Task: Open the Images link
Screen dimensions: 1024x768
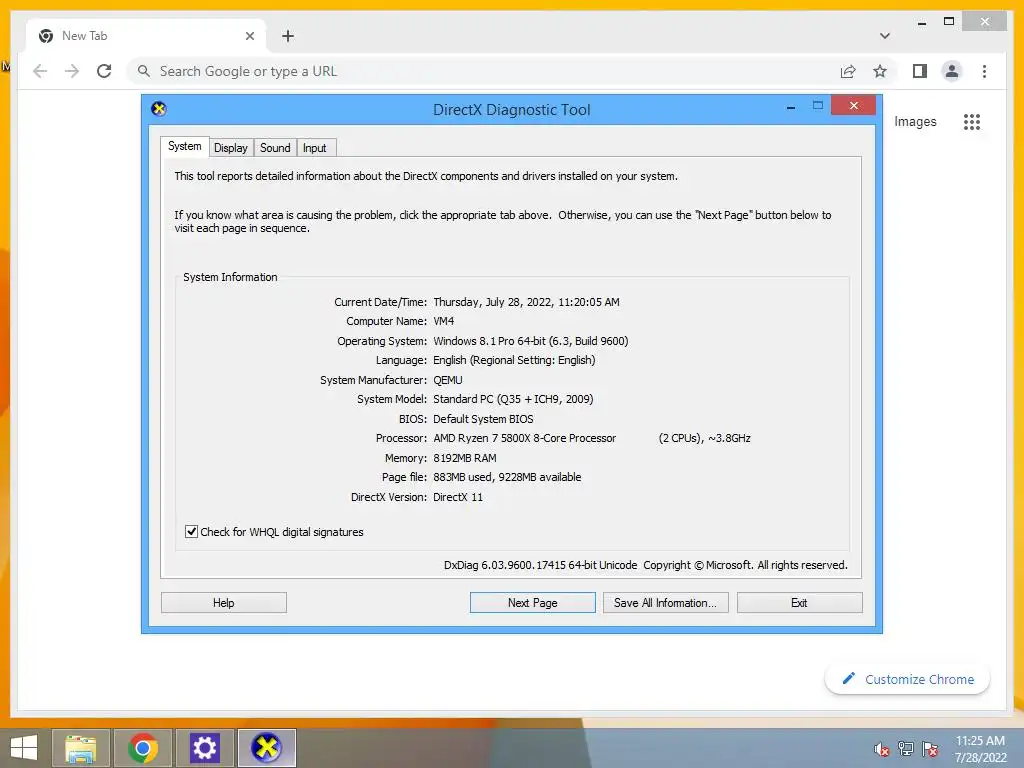Action: pos(915,121)
